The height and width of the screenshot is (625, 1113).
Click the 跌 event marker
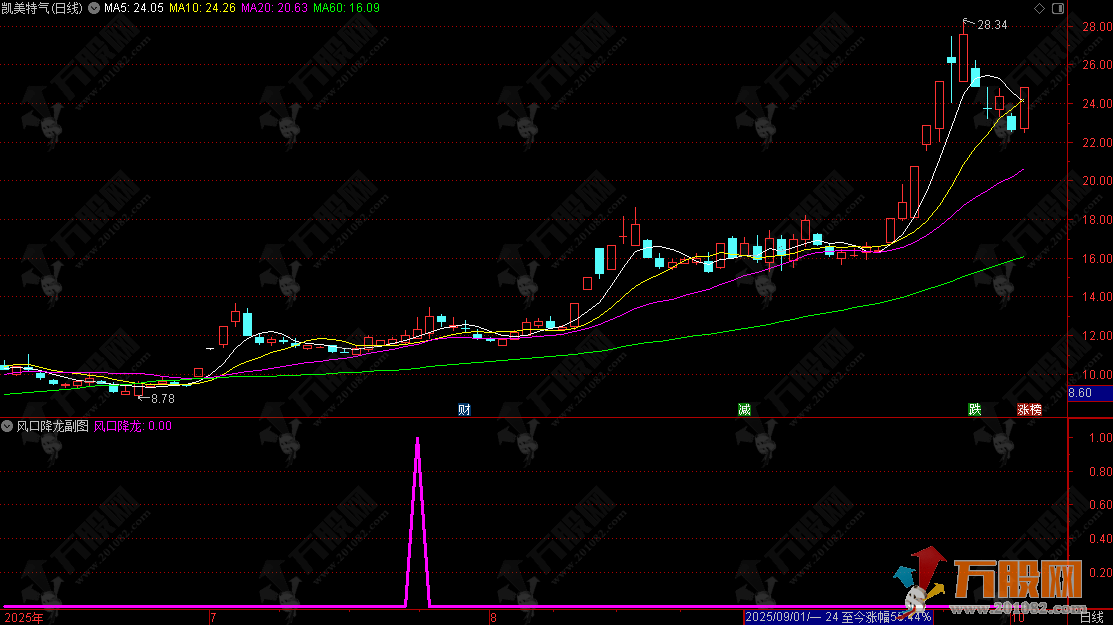click(x=974, y=409)
